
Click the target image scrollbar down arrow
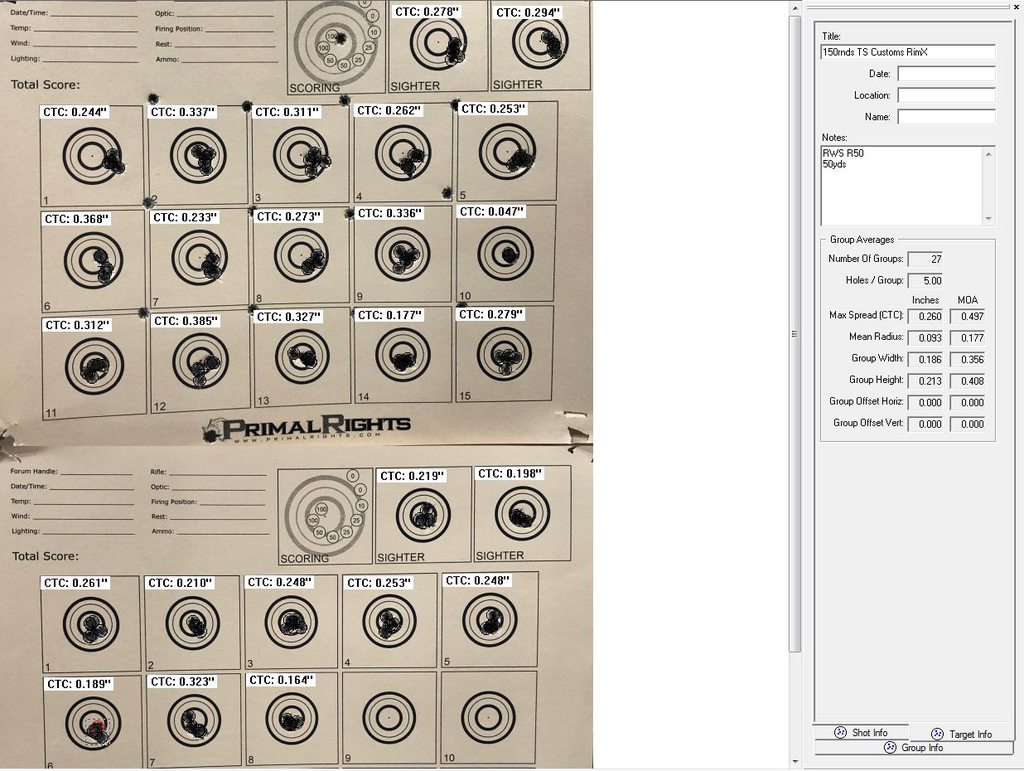tap(795, 761)
